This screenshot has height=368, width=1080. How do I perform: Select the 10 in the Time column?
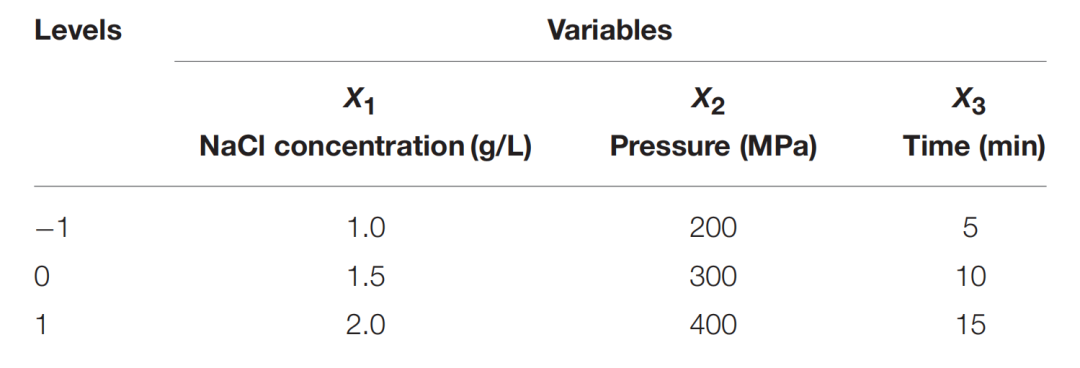coord(970,276)
